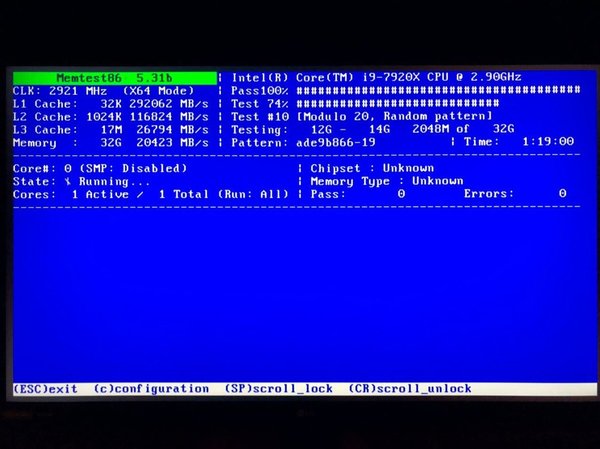The image size is (600, 449).
Task: Click the Memory 32G 20423 MB/s row
Action: click(111, 143)
